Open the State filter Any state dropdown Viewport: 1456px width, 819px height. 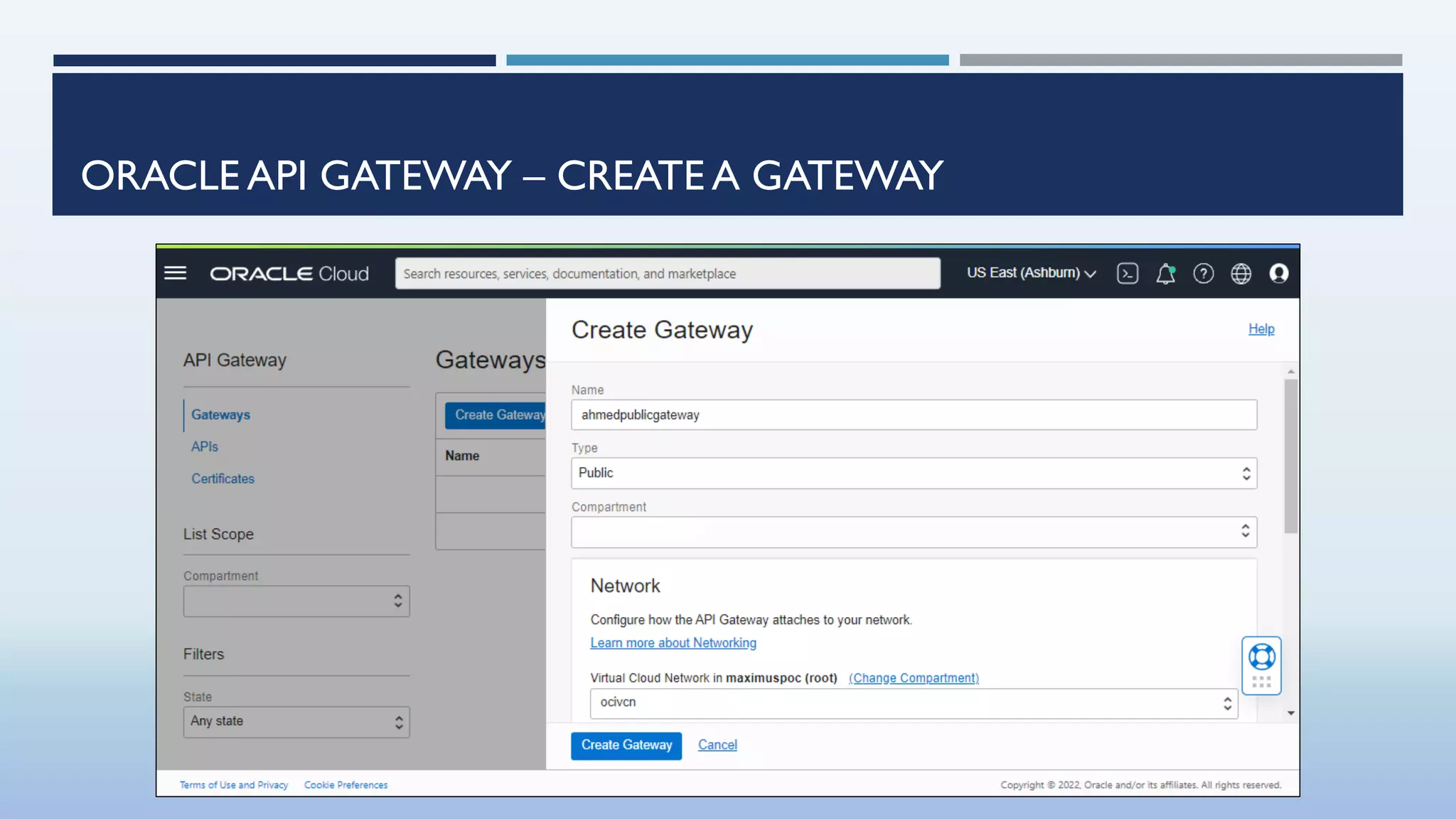296,722
